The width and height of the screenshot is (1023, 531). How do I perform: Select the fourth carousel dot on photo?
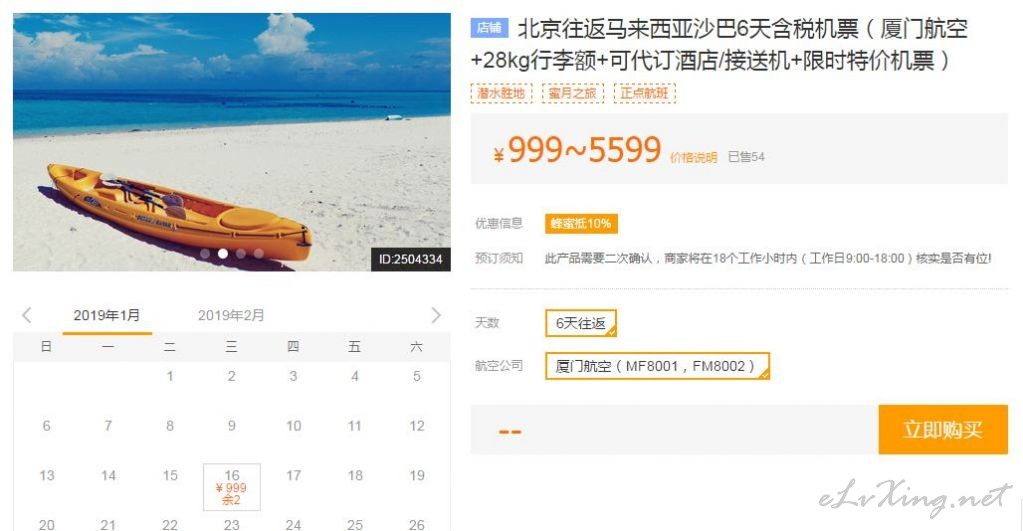click(259, 254)
